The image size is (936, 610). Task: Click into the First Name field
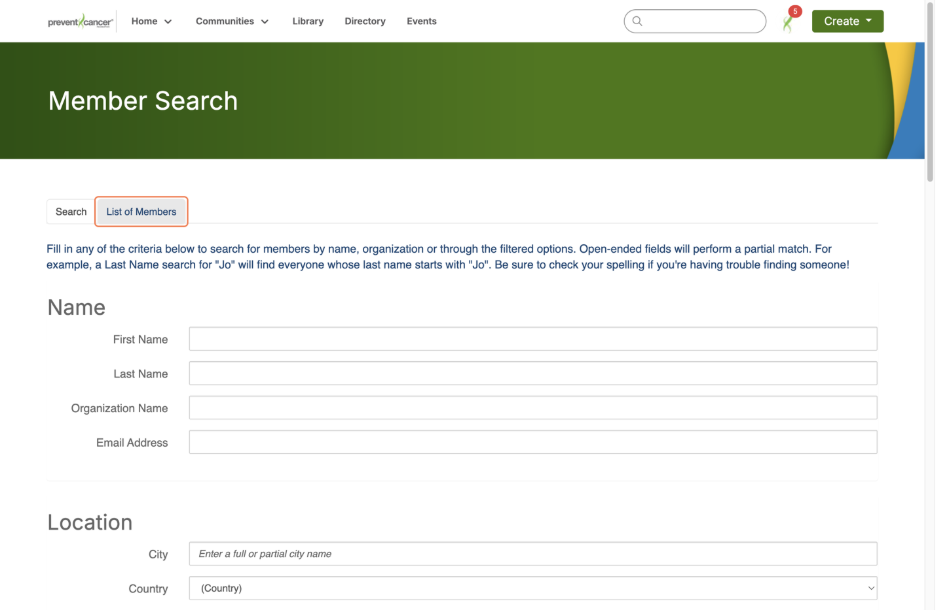tap(533, 339)
